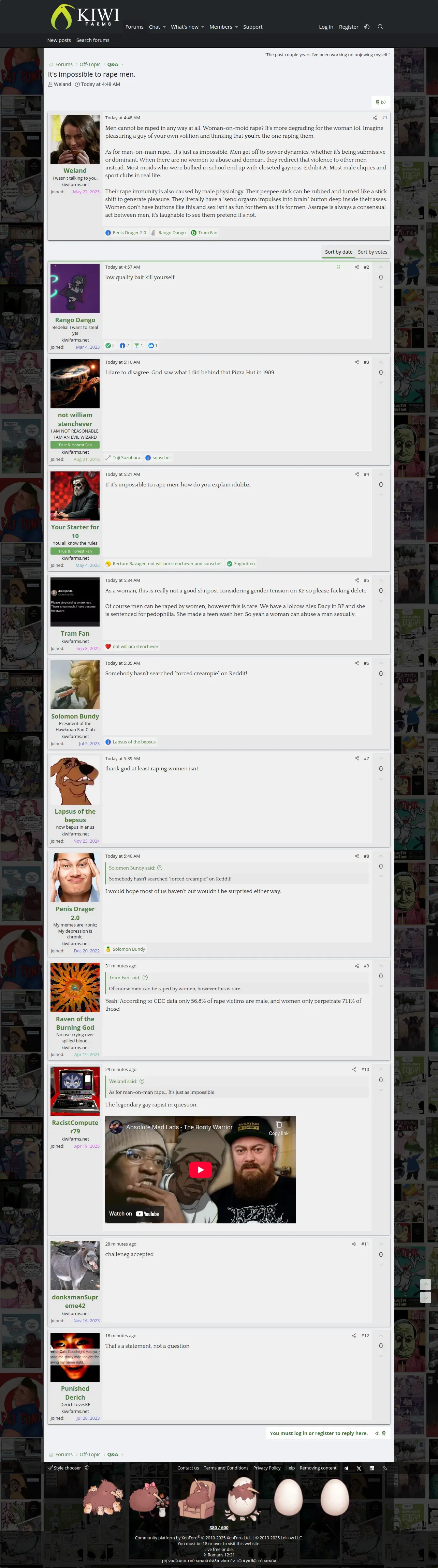This screenshot has width=438, height=1568.
Task: Select the Sort by date tab
Action: [338, 252]
